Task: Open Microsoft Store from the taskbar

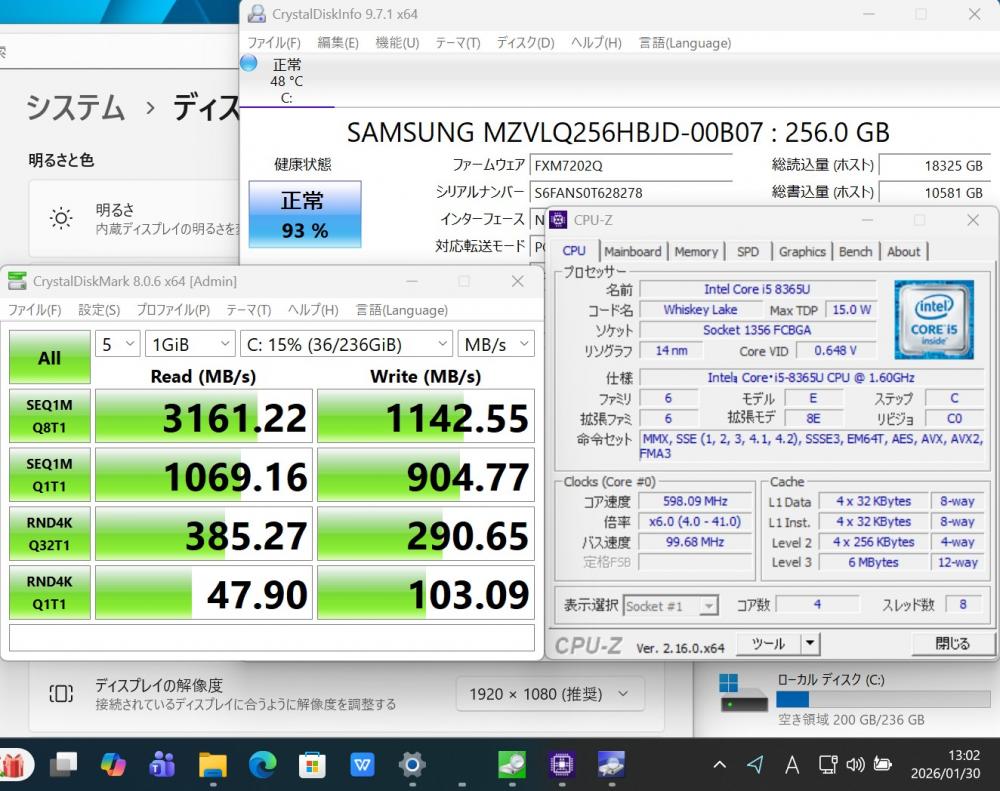Action: tap(312, 765)
